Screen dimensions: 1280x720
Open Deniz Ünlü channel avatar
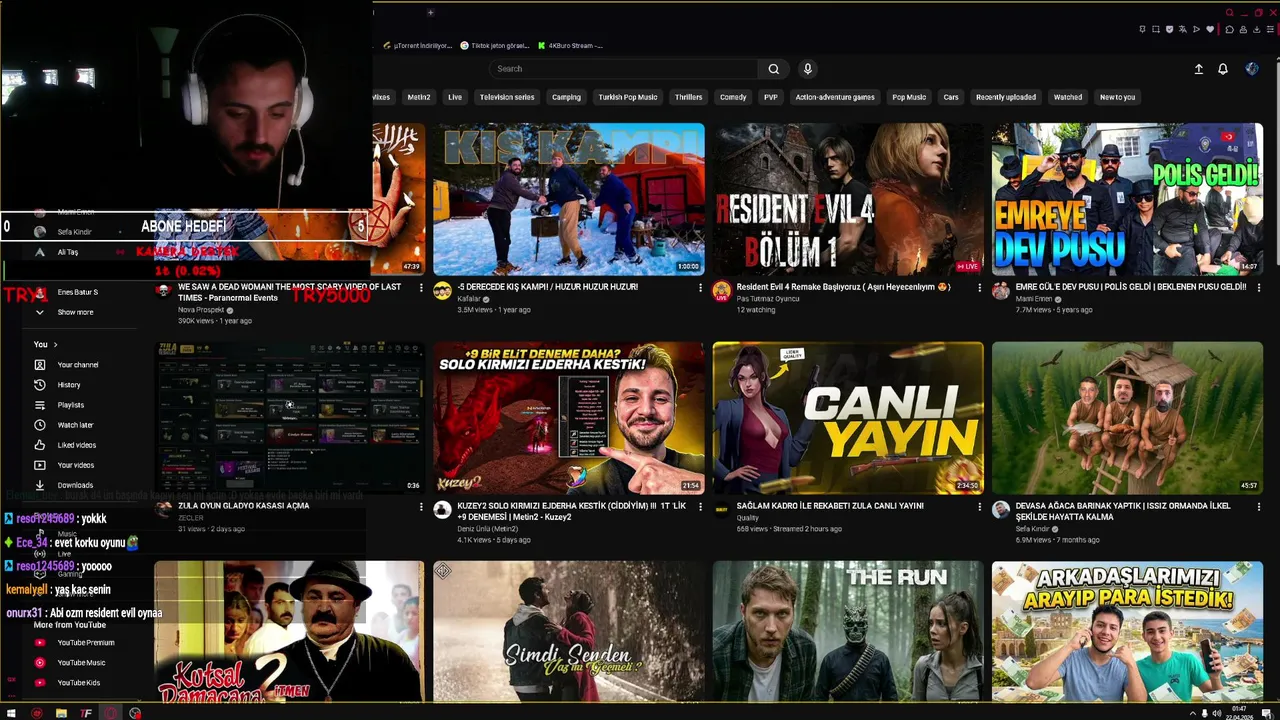click(442, 510)
